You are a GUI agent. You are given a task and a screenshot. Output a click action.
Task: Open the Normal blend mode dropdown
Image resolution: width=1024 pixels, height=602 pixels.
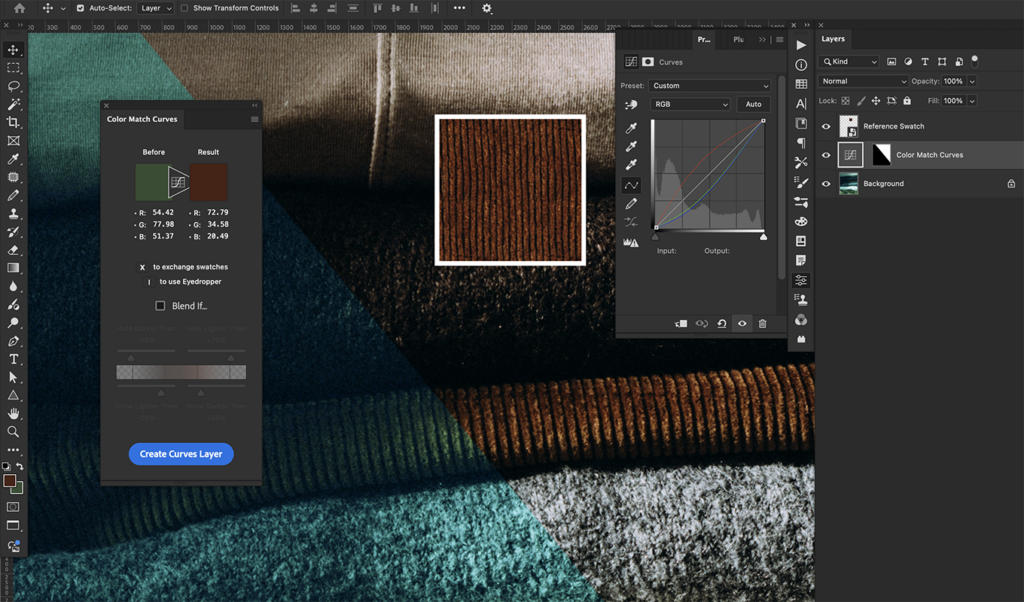(x=862, y=81)
